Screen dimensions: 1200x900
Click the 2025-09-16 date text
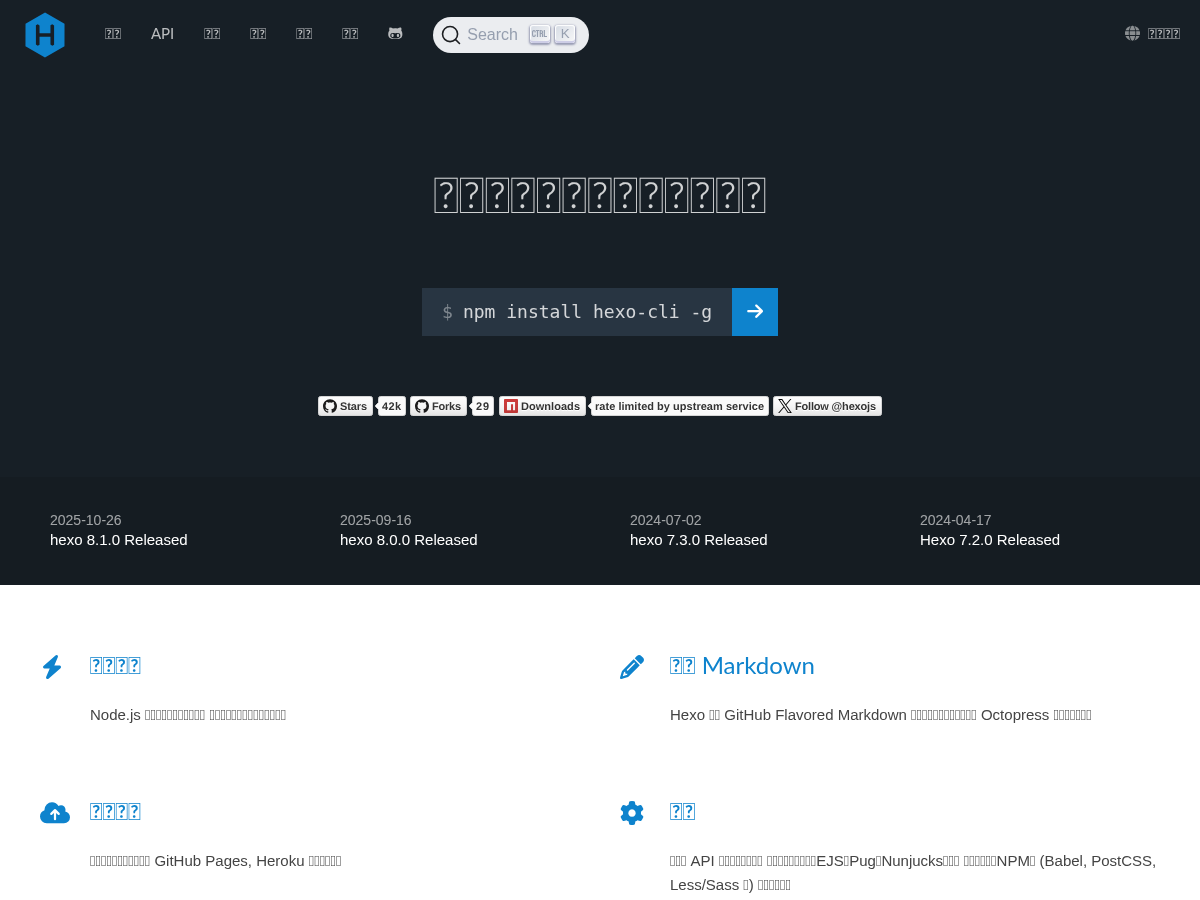pyautogui.click(x=376, y=520)
